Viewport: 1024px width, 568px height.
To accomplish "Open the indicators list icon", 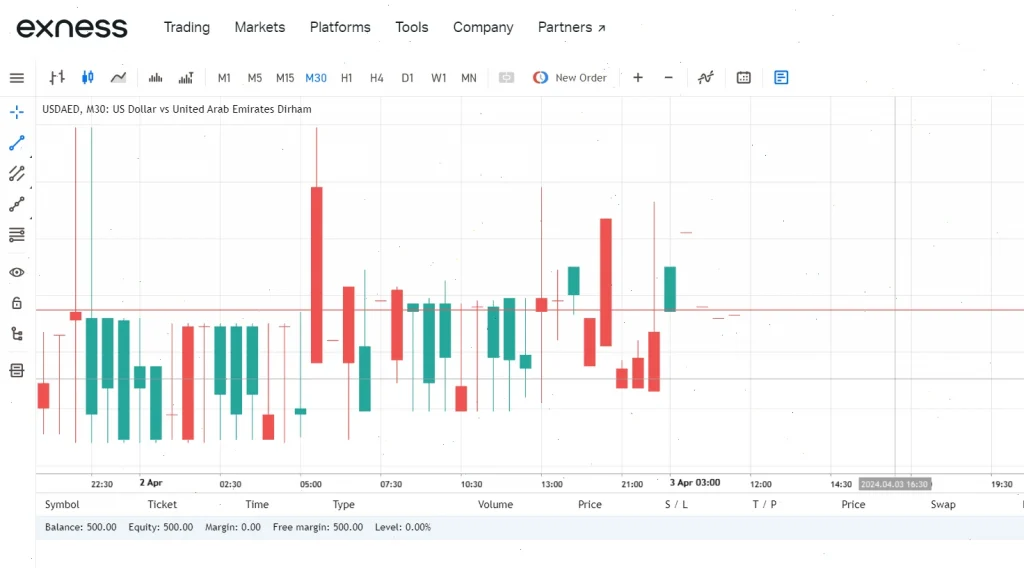I will point(705,78).
